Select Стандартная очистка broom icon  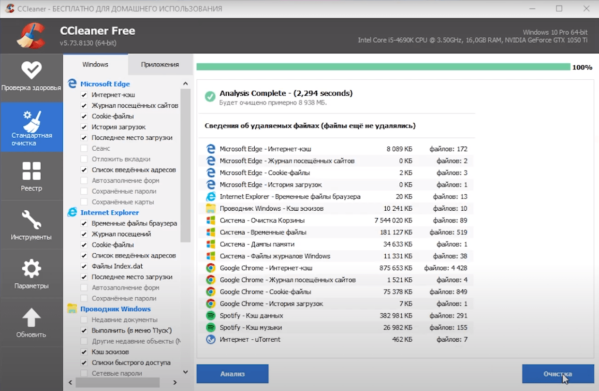tap(31, 121)
